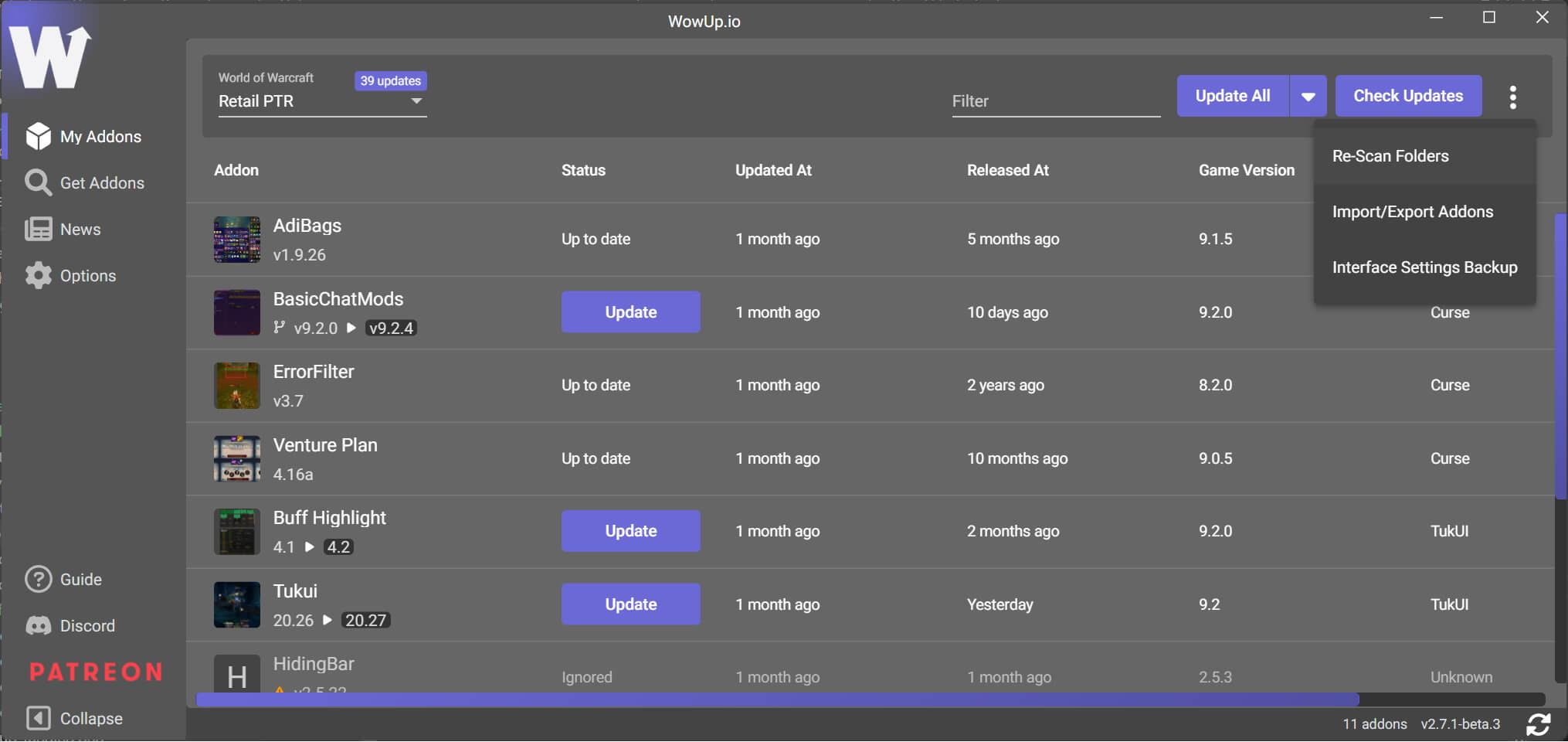The height and width of the screenshot is (742, 1568).
Task: Click the Discord logo icon
Action: [x=38, y=625]
